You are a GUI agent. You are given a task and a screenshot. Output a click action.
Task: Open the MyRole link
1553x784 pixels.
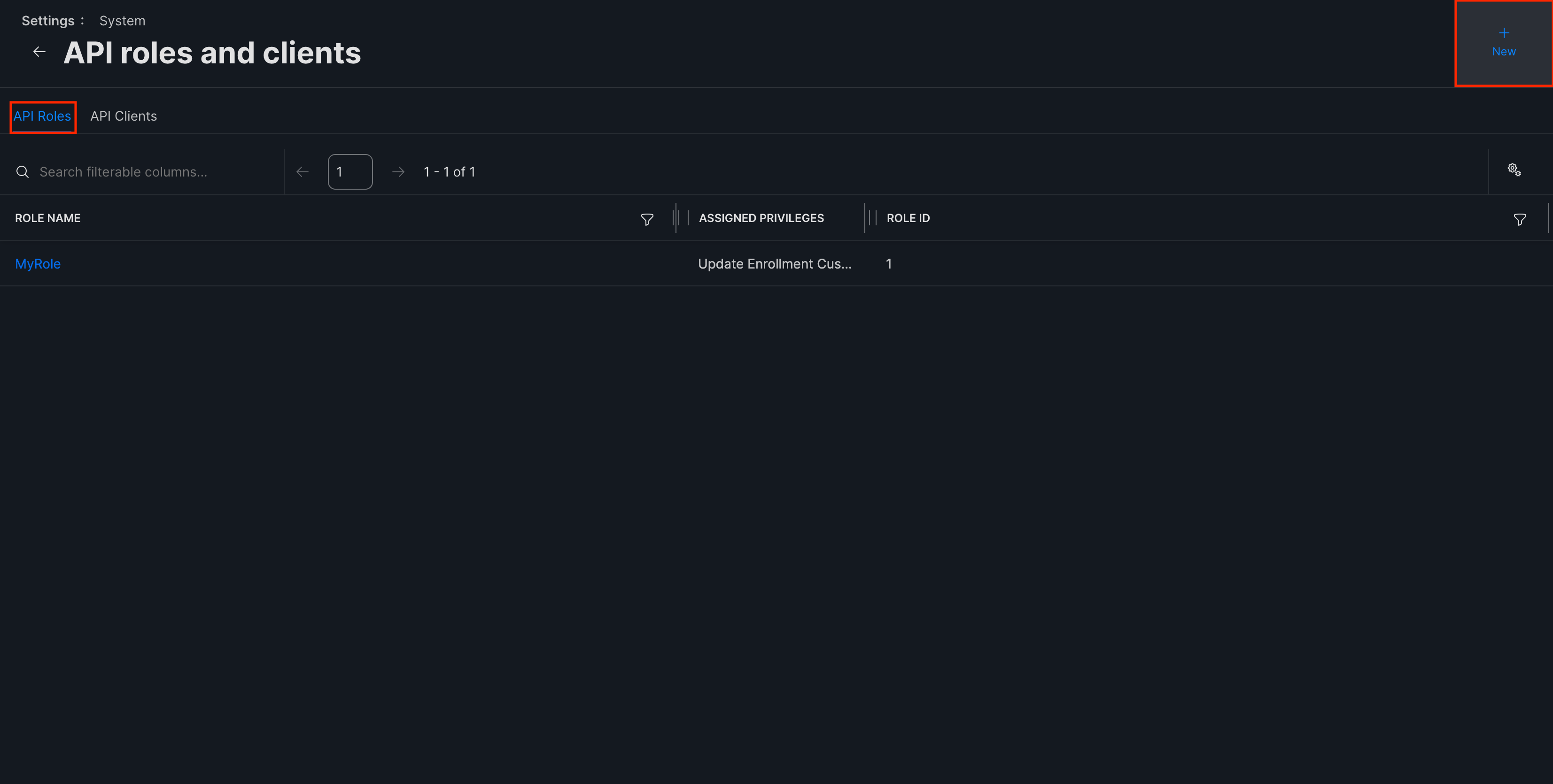[38, 264]
